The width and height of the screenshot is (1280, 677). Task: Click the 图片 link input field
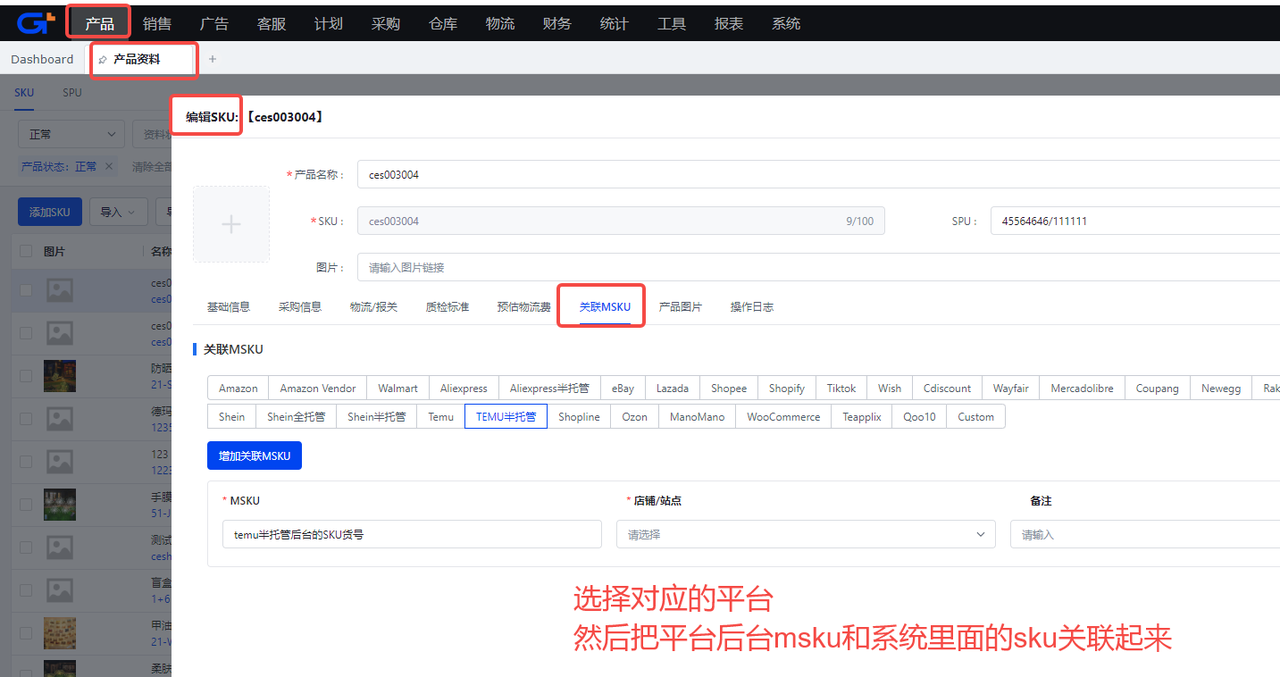[x=818, y=267]
